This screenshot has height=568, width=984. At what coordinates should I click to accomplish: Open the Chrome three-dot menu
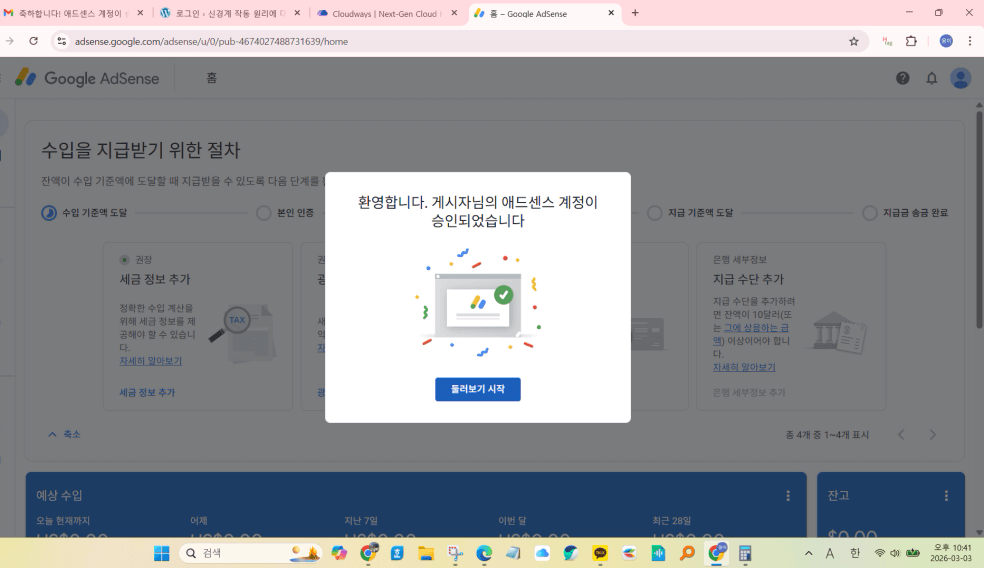coord(970,41)
